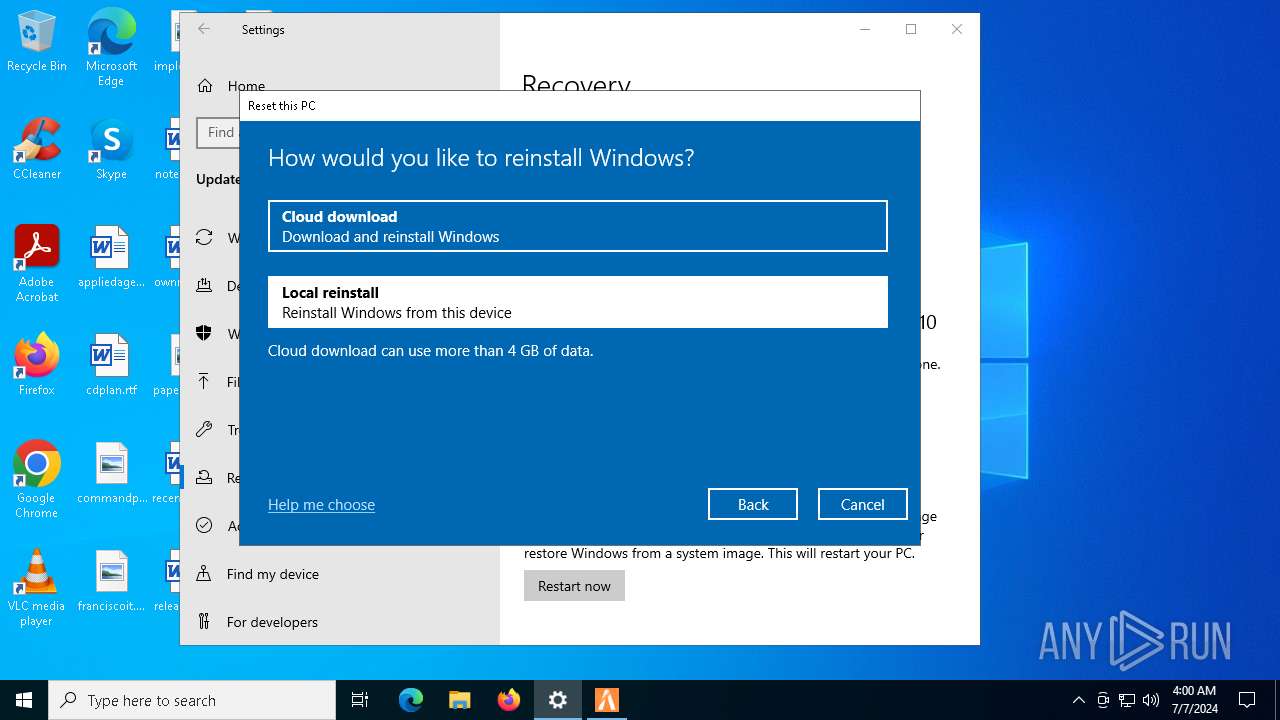Screen dimensions: 1280x720
Task: Choose the Local reinstall option
Action: [578, 302]
